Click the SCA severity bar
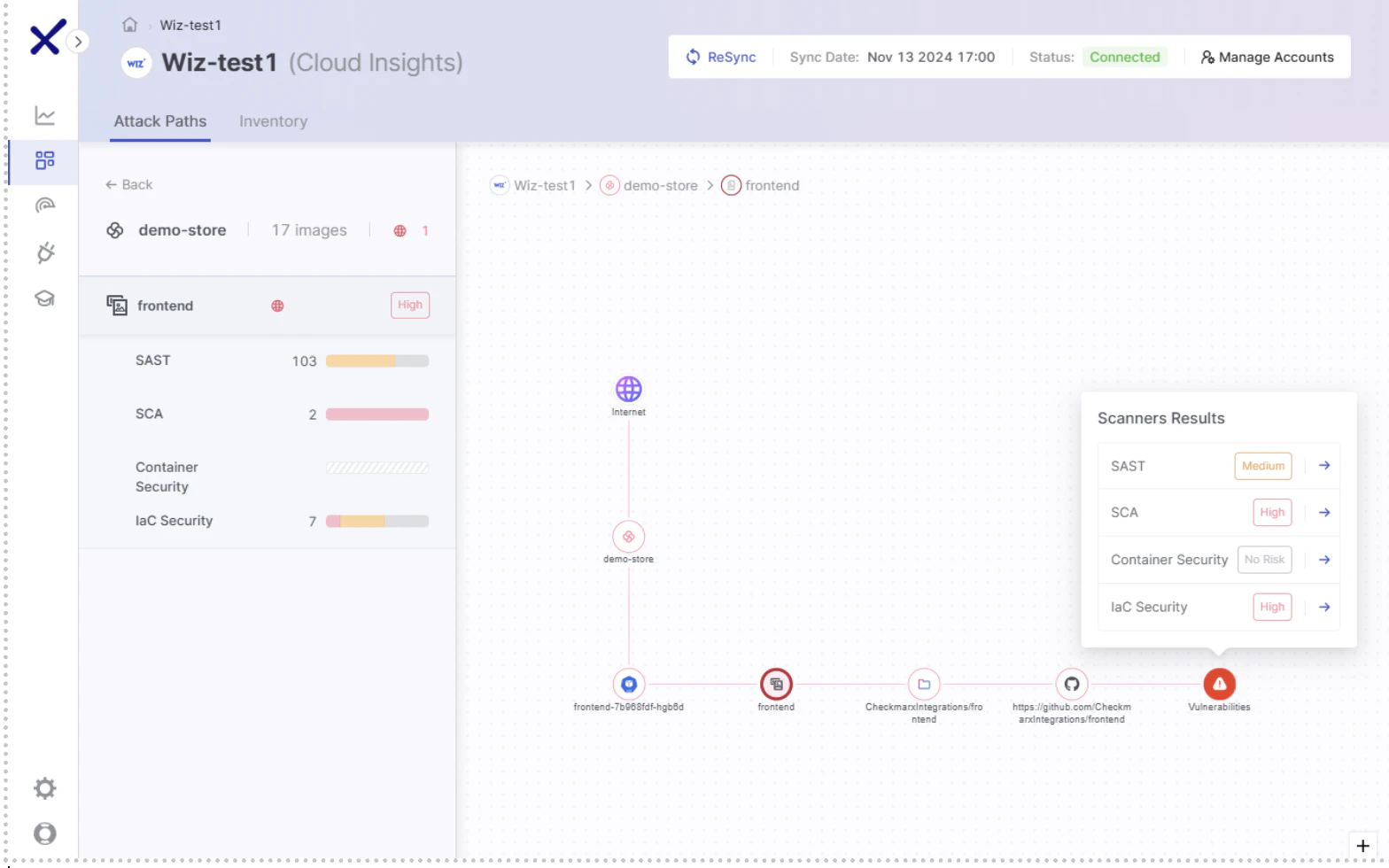Image resolution: width=1389 pixels, height=868 pixels. click(x=377, y=415)
